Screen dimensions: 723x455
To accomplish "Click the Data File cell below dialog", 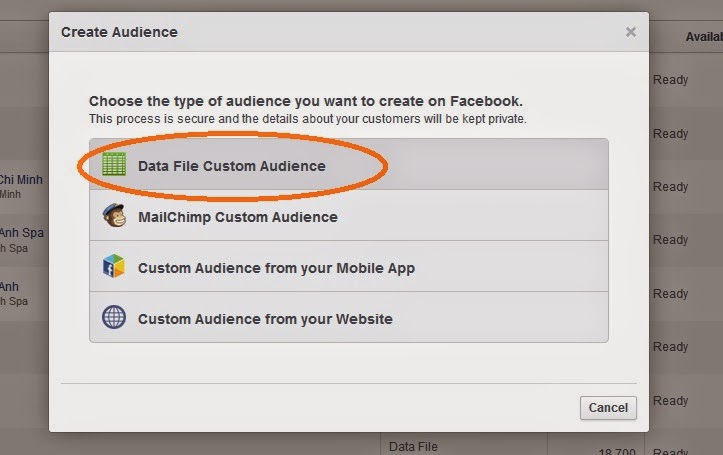I will pyautogui.click(x=413, y=446).
